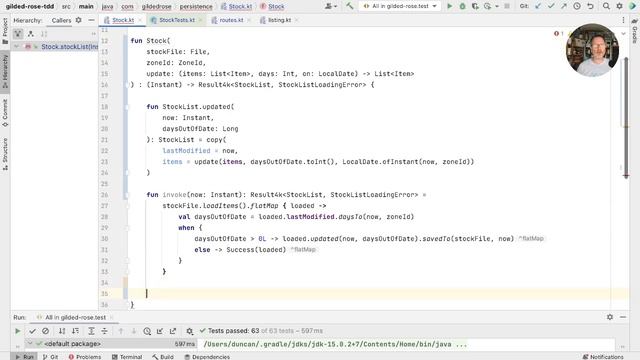Toggle callee hierarchy button in Hierarchy toolbar
640x360 pixels.
click(31, 34)
